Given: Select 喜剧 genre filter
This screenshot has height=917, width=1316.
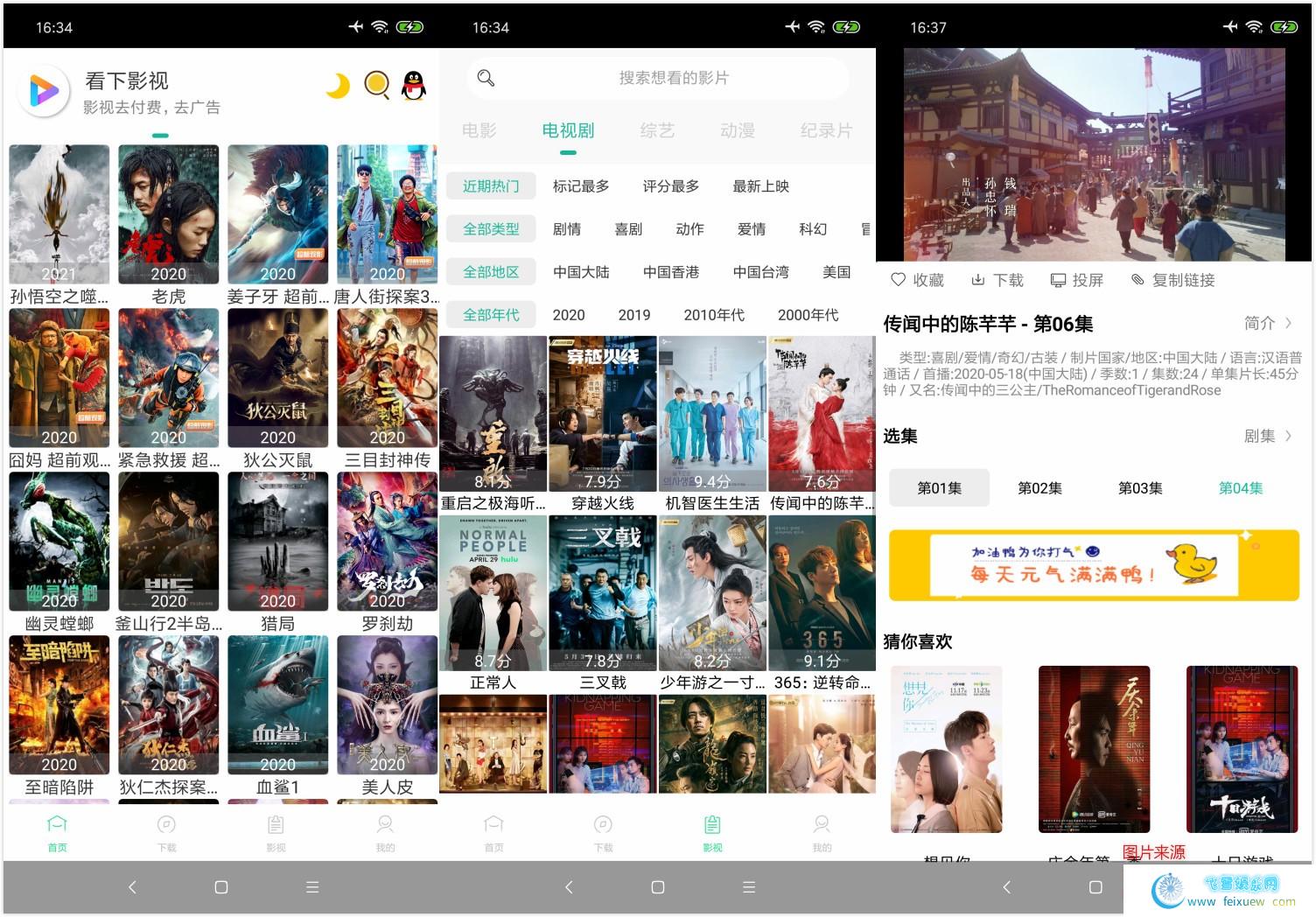Looking at the screenshot, I should point(628,229).
